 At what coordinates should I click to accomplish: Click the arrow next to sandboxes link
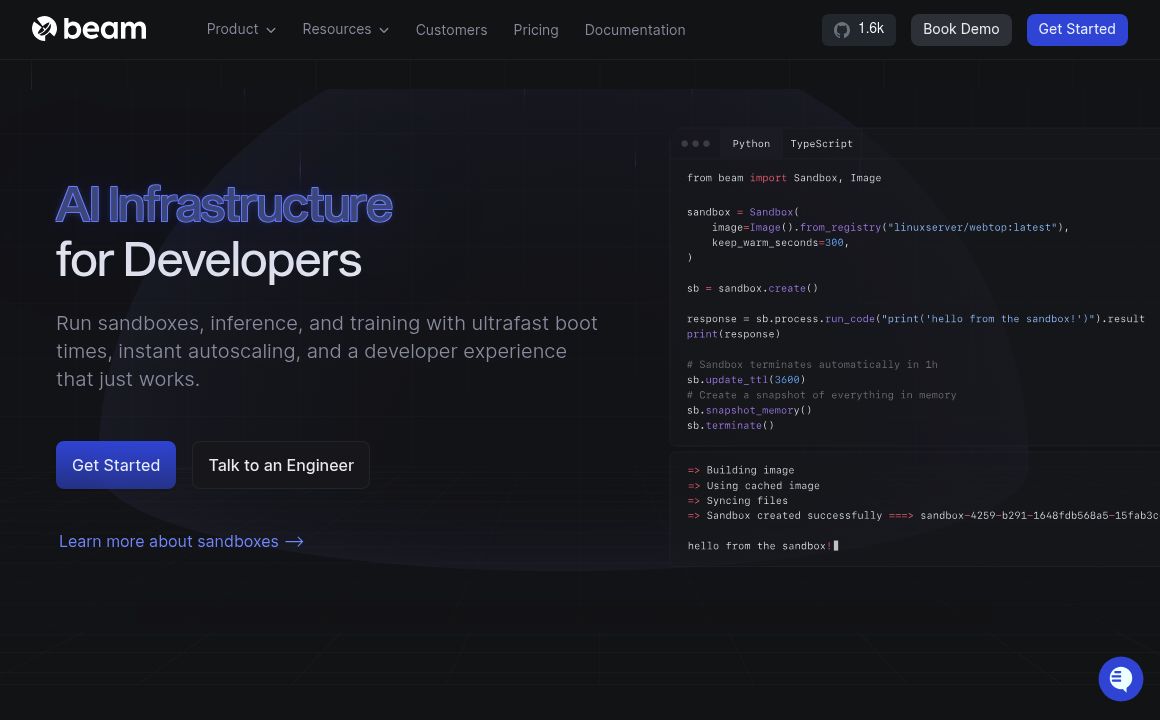point(294,542)
